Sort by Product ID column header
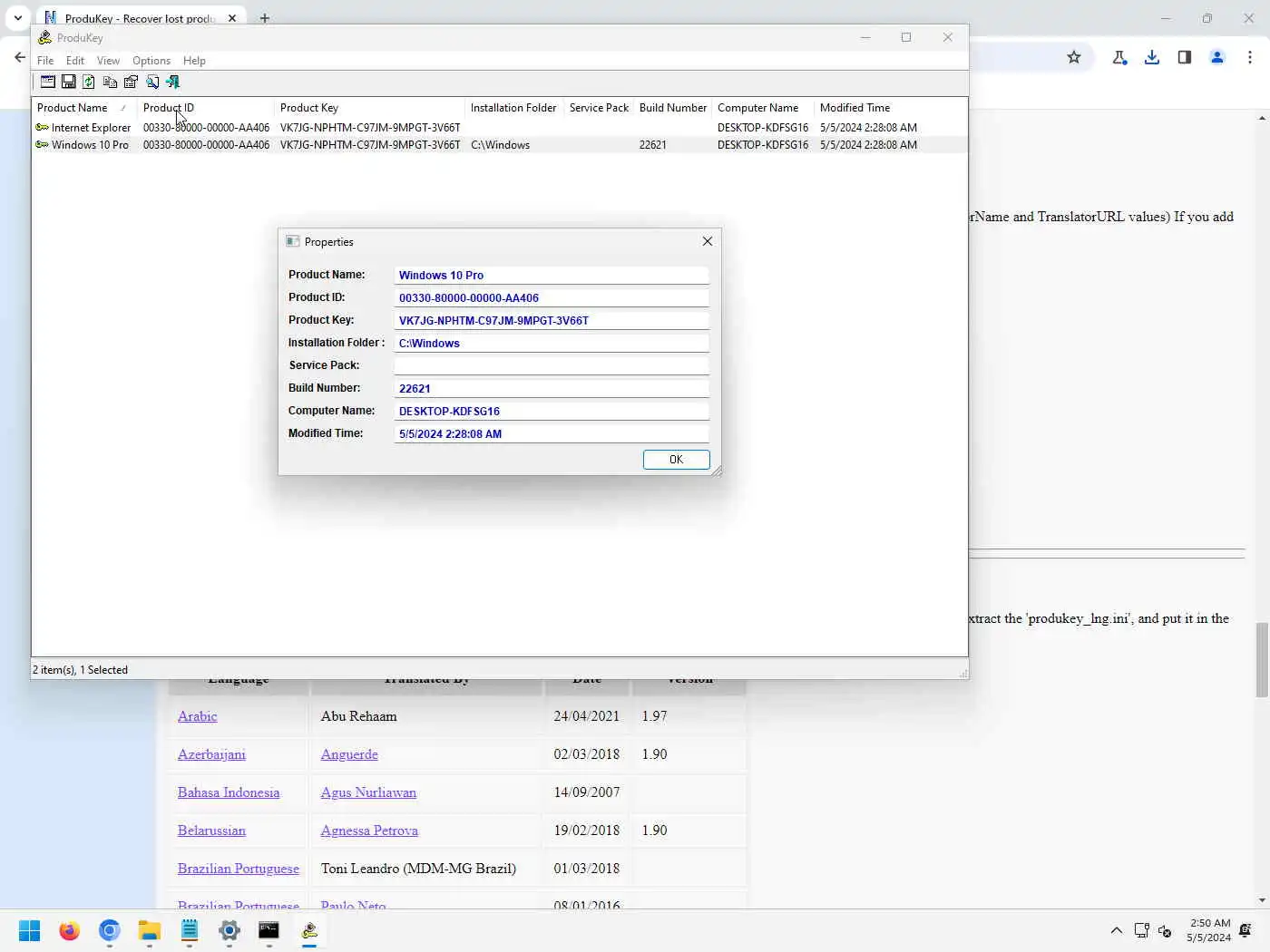 (x=206, y=107)
